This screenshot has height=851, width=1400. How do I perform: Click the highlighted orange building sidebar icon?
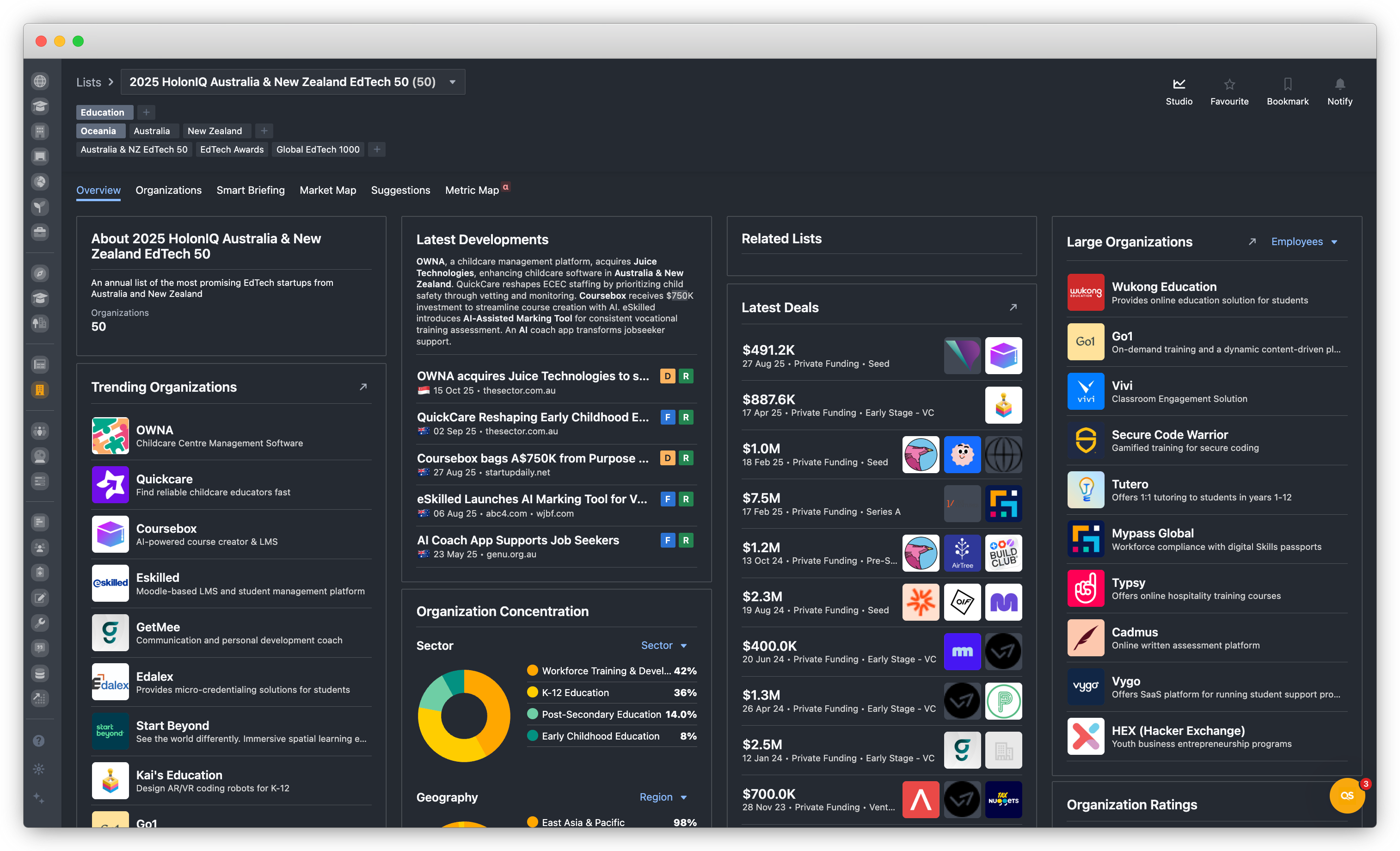40,390
